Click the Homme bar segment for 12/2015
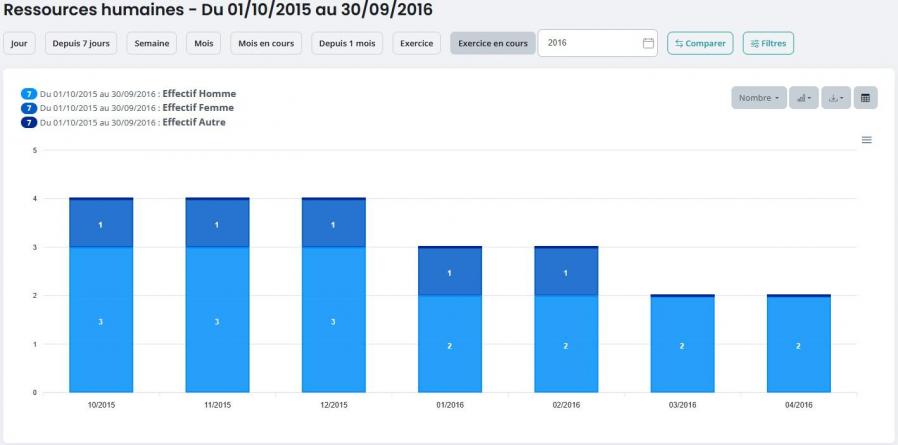Screen dimensions: 898x445 coord(333,320)
